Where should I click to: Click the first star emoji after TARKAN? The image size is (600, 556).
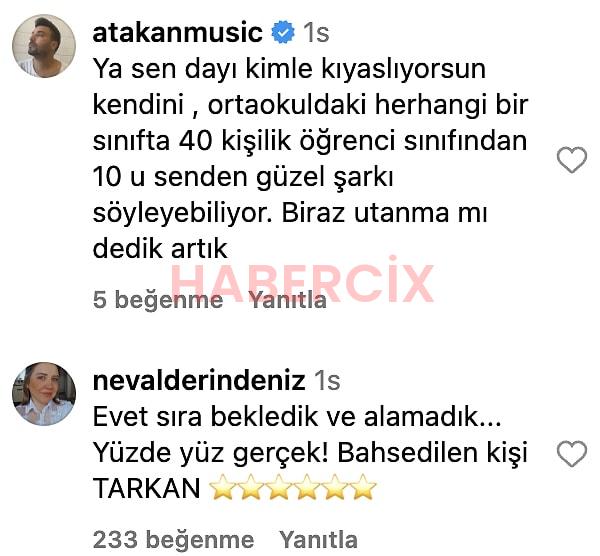tap(223, 487)
